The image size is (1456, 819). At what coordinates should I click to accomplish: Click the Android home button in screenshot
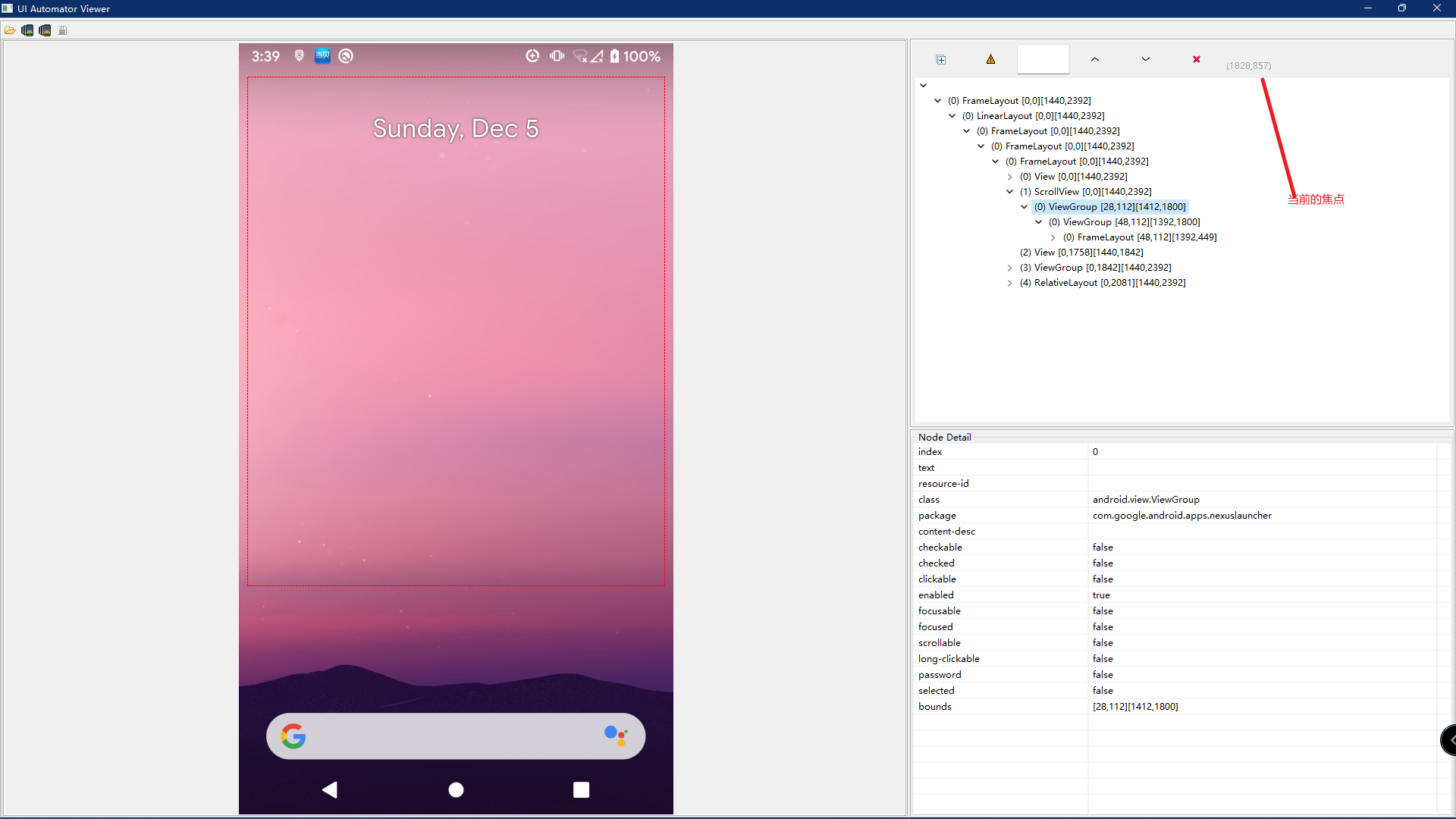click(x=456, y=789)
